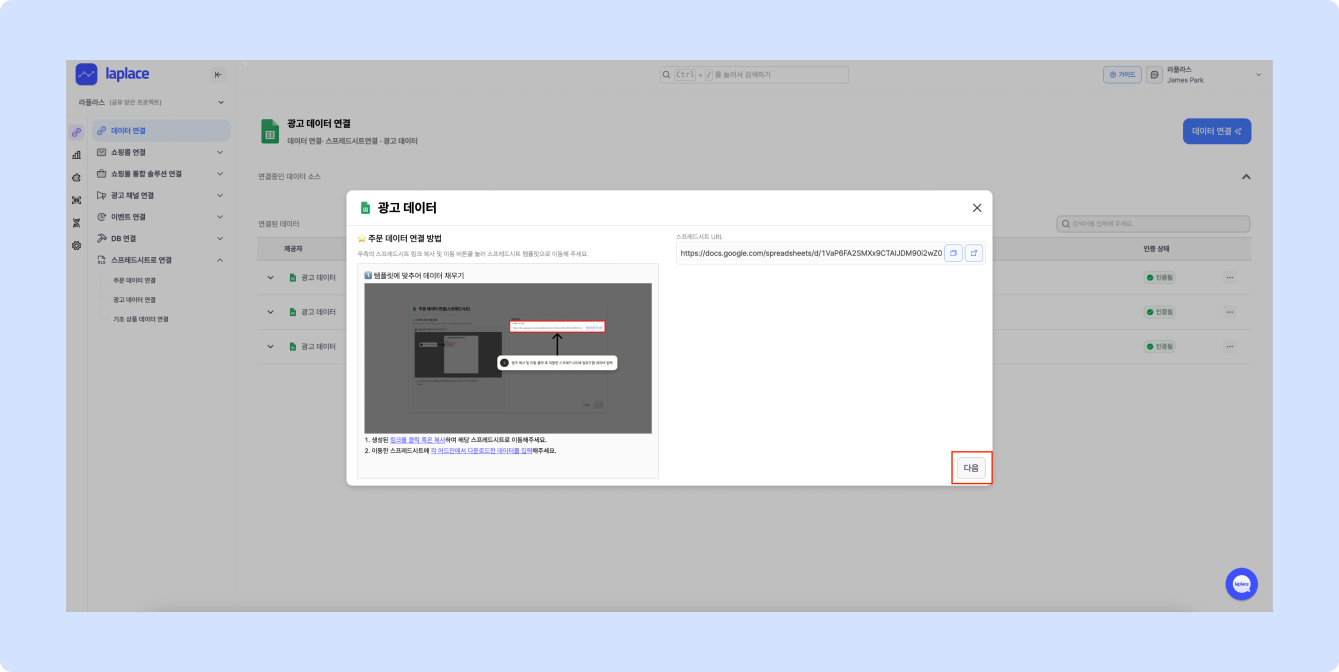Viewport: 1339px width, 672px height.
Task: Click the 다음 button
Action: click(971, 468)
